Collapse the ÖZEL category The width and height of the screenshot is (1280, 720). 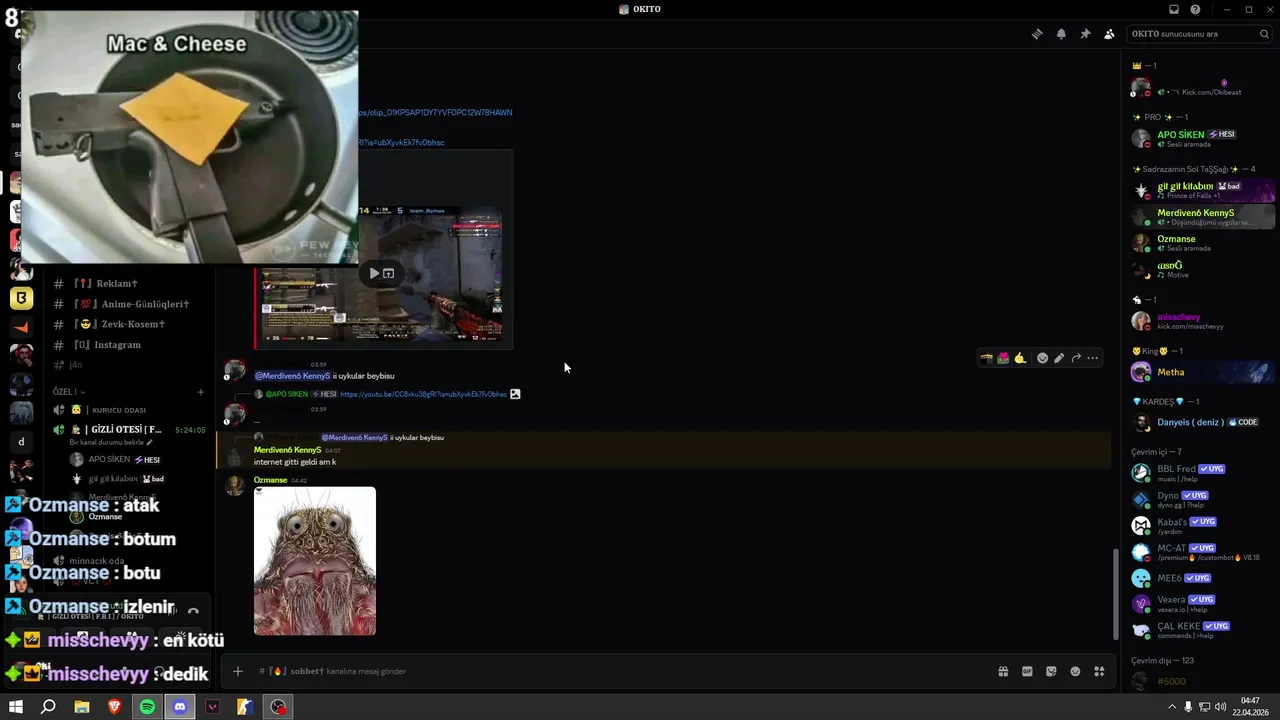tap(68, 392)
